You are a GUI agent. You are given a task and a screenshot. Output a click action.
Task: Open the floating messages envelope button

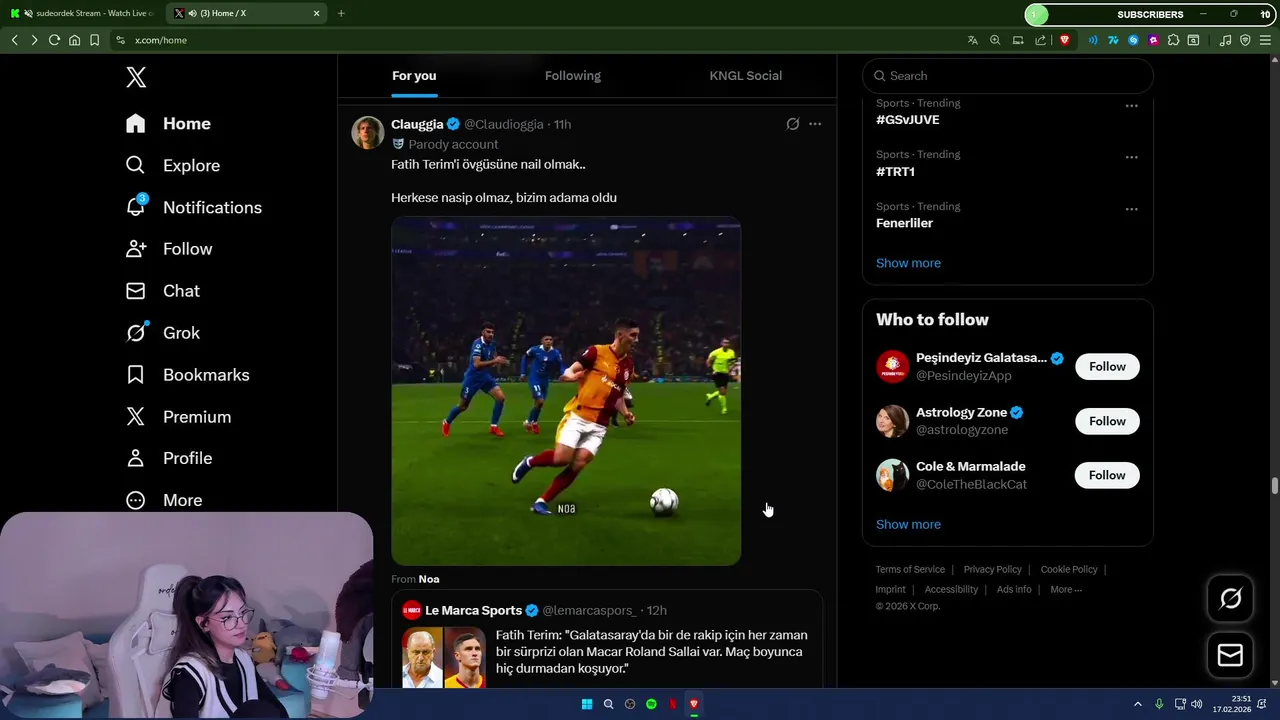[x=1230, y=655]
